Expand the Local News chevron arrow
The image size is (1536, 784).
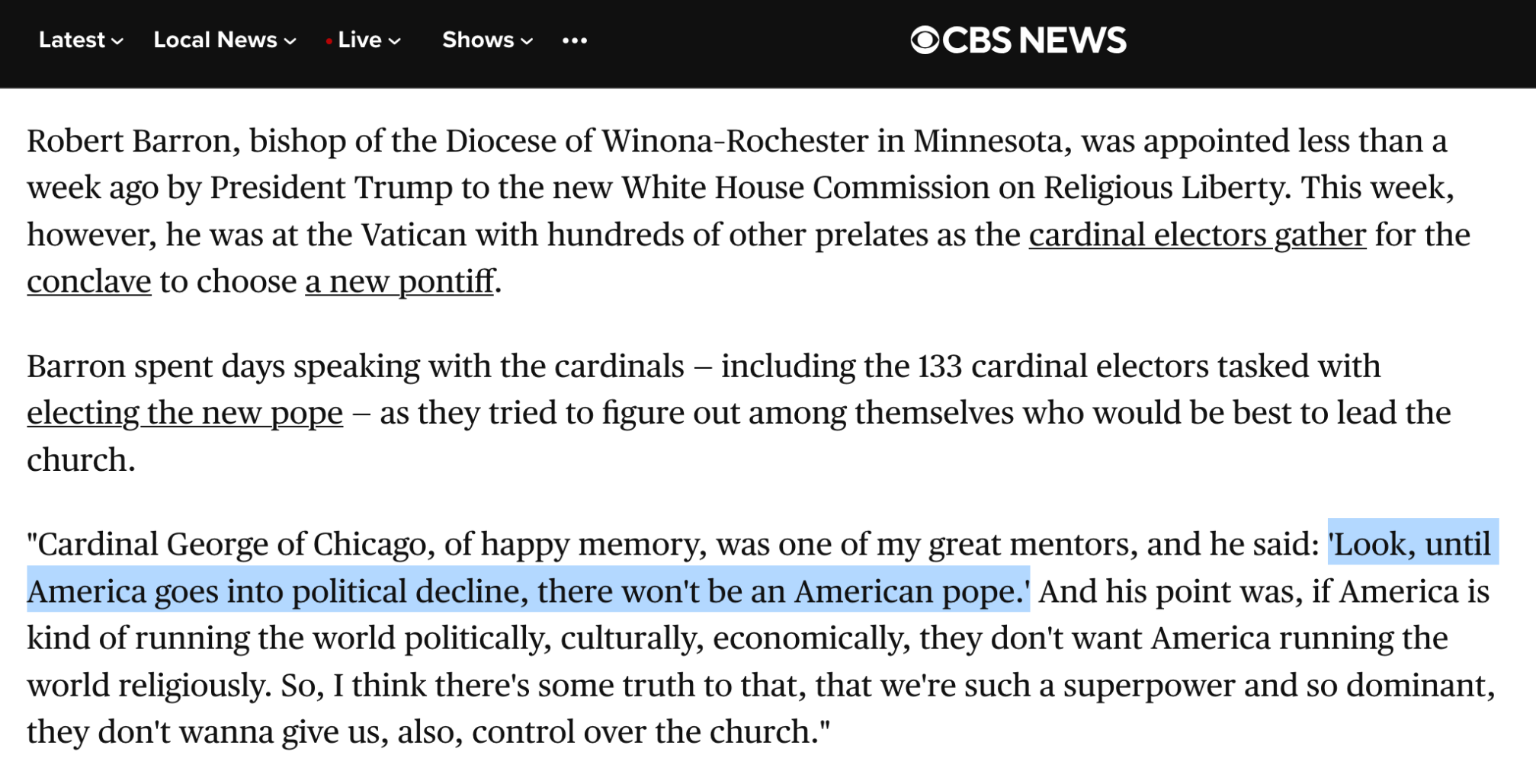tap(290, 41)
